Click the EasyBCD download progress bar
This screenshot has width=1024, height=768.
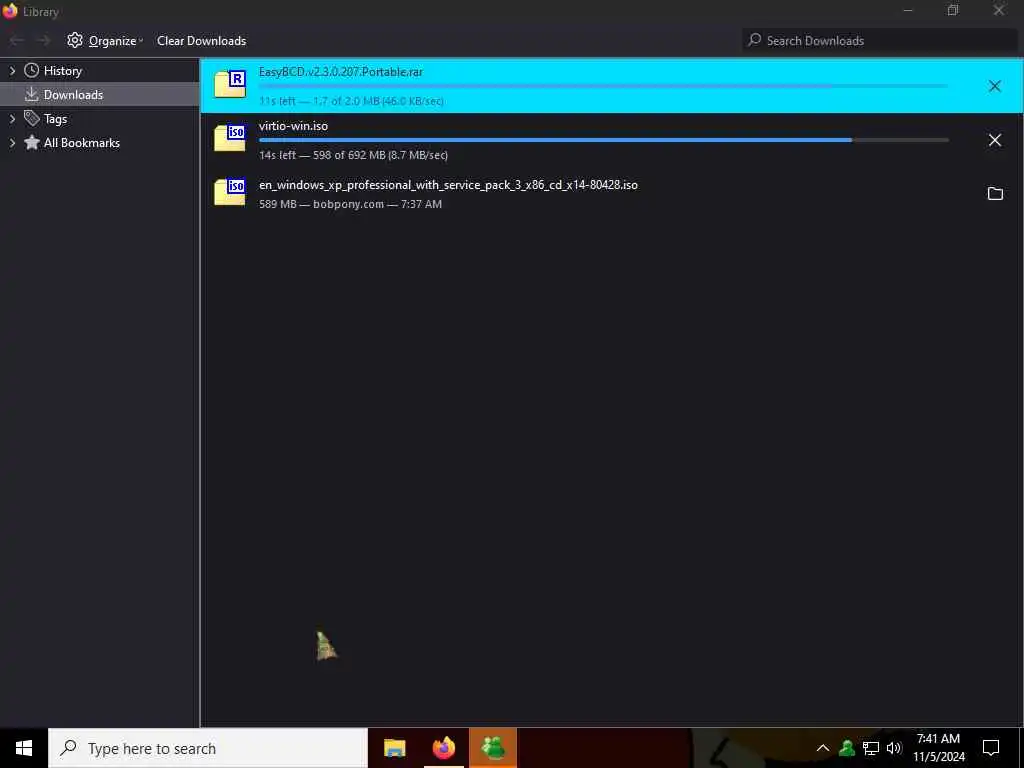click(x=603, y=86)
